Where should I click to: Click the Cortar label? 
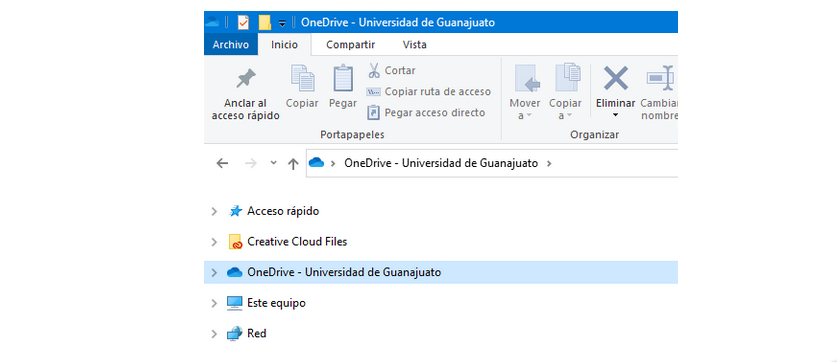pyautogui.click(x=400, y=70)
